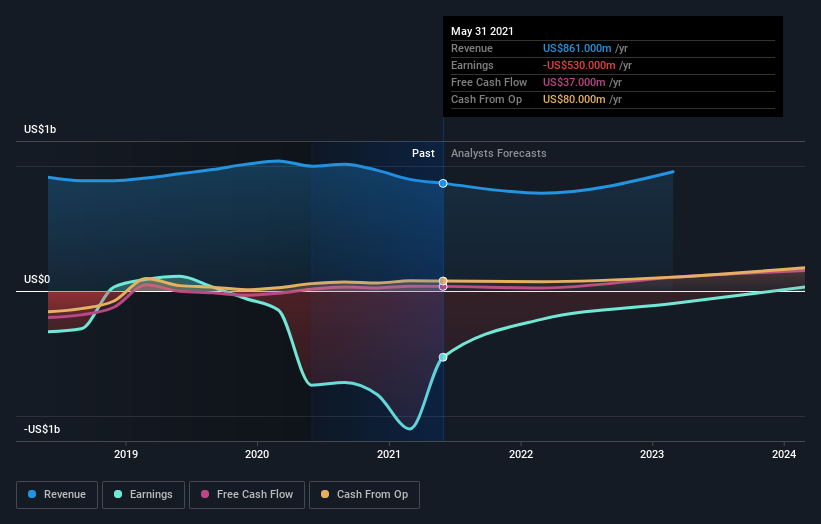Click the Earnings row label in tooltip
The width and height of the screenshot is (821, 524).
tap(472, 65)
